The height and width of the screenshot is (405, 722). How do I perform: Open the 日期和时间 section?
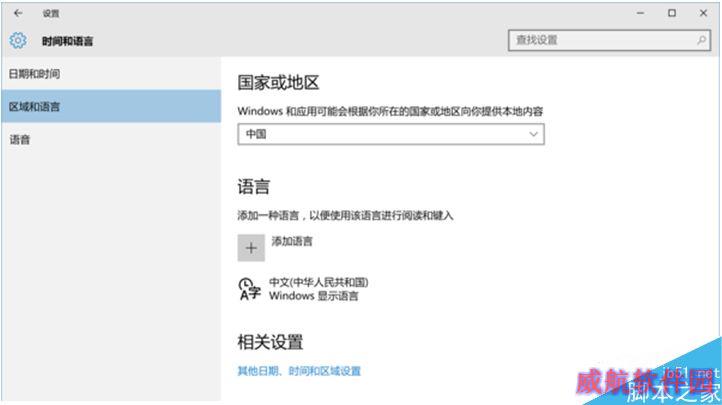[x=111, y=74]
